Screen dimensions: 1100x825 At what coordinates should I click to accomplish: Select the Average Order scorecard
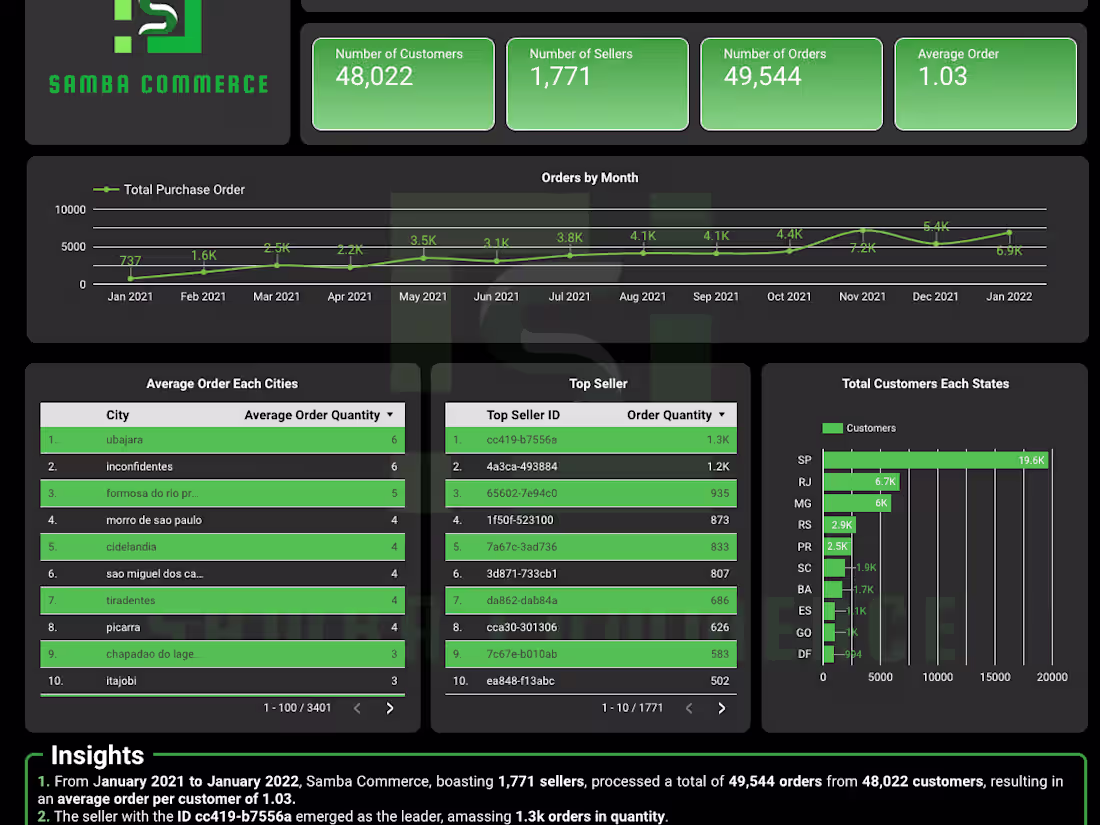(x=986, y=84)
